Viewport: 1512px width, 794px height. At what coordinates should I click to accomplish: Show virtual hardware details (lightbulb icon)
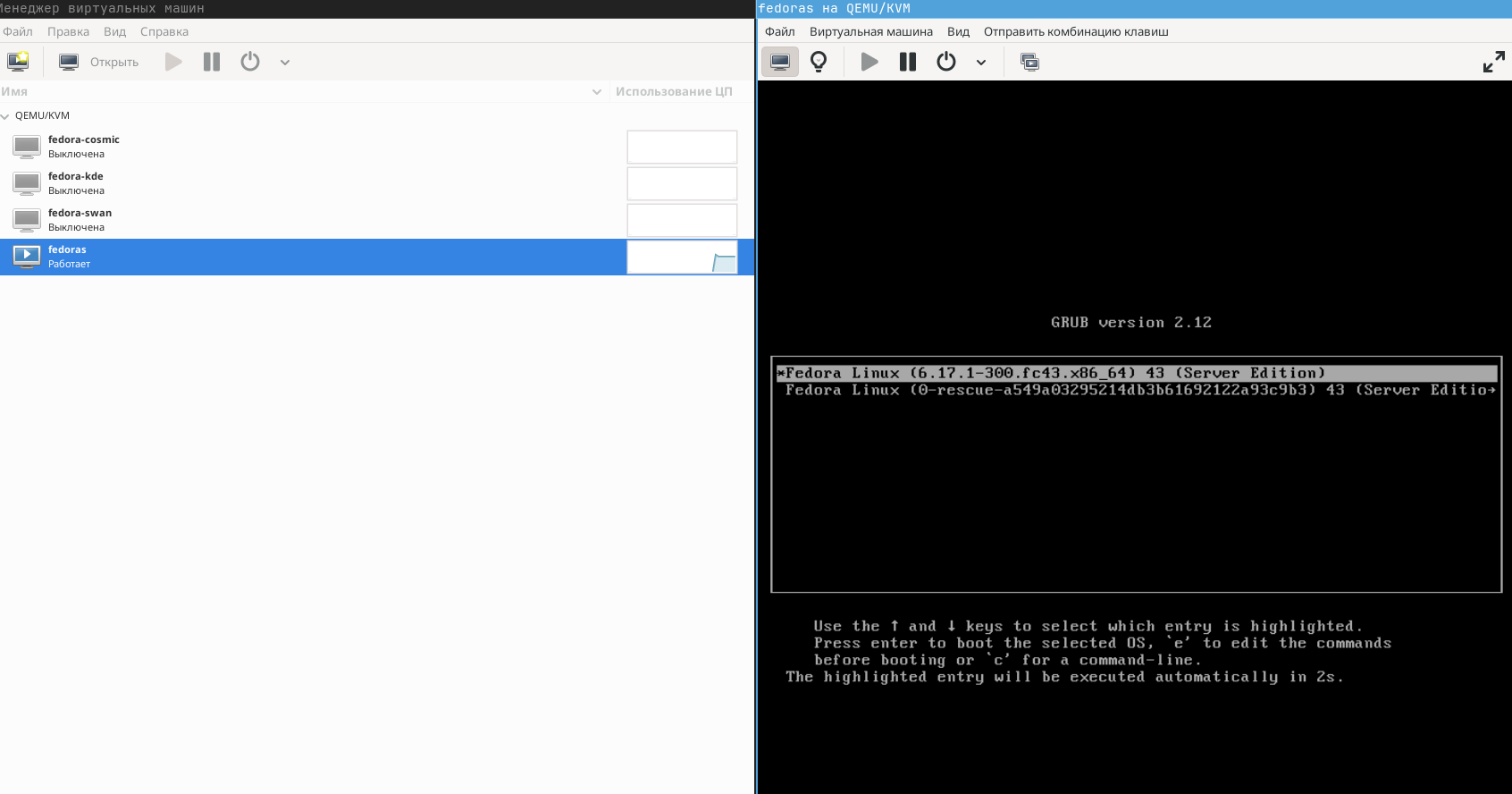(819, 62)
